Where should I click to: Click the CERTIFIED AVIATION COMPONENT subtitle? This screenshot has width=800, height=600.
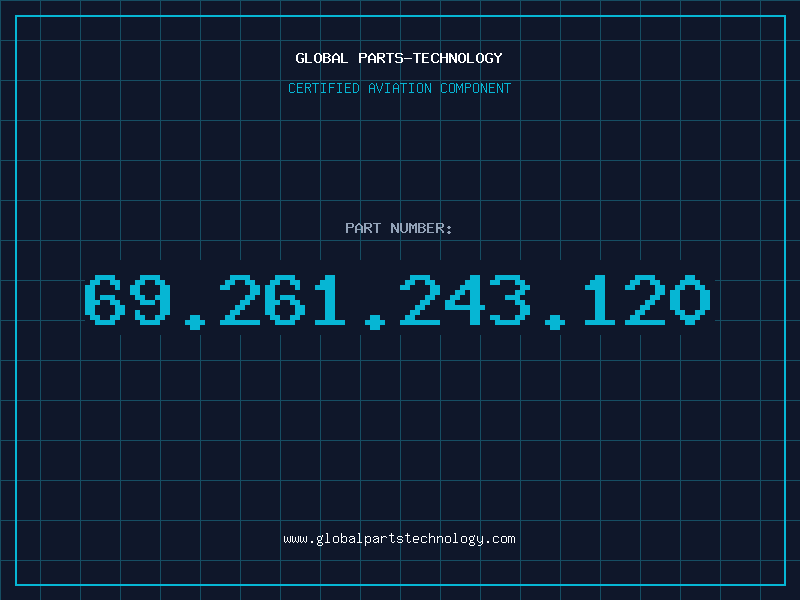tap(399, 88)
